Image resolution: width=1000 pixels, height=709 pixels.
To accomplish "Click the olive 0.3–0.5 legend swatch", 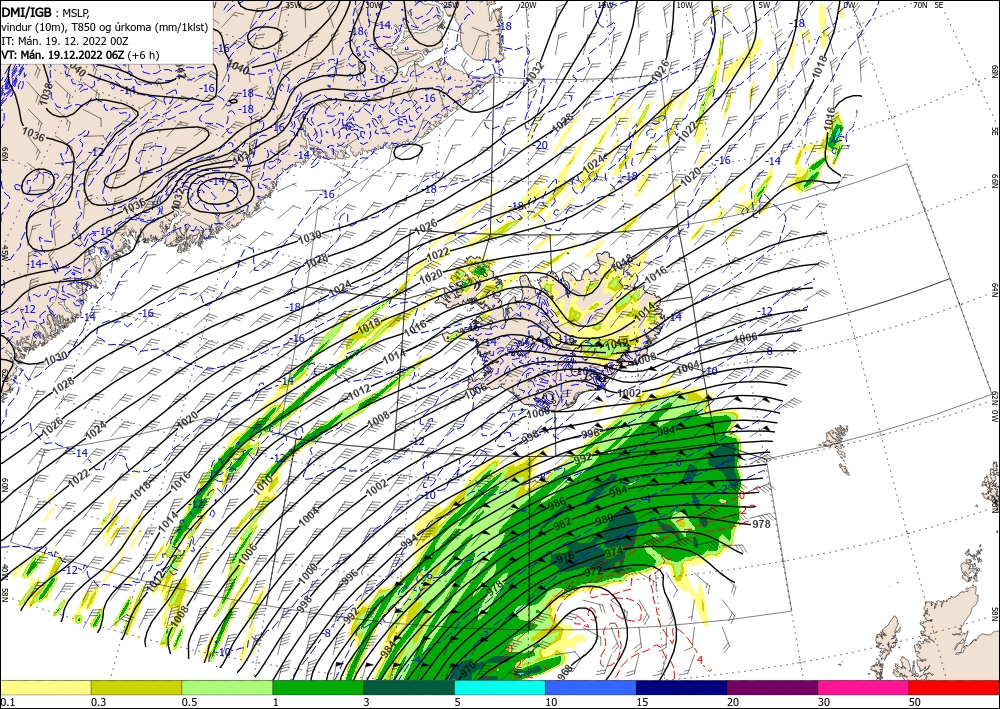I will (136, 687).
